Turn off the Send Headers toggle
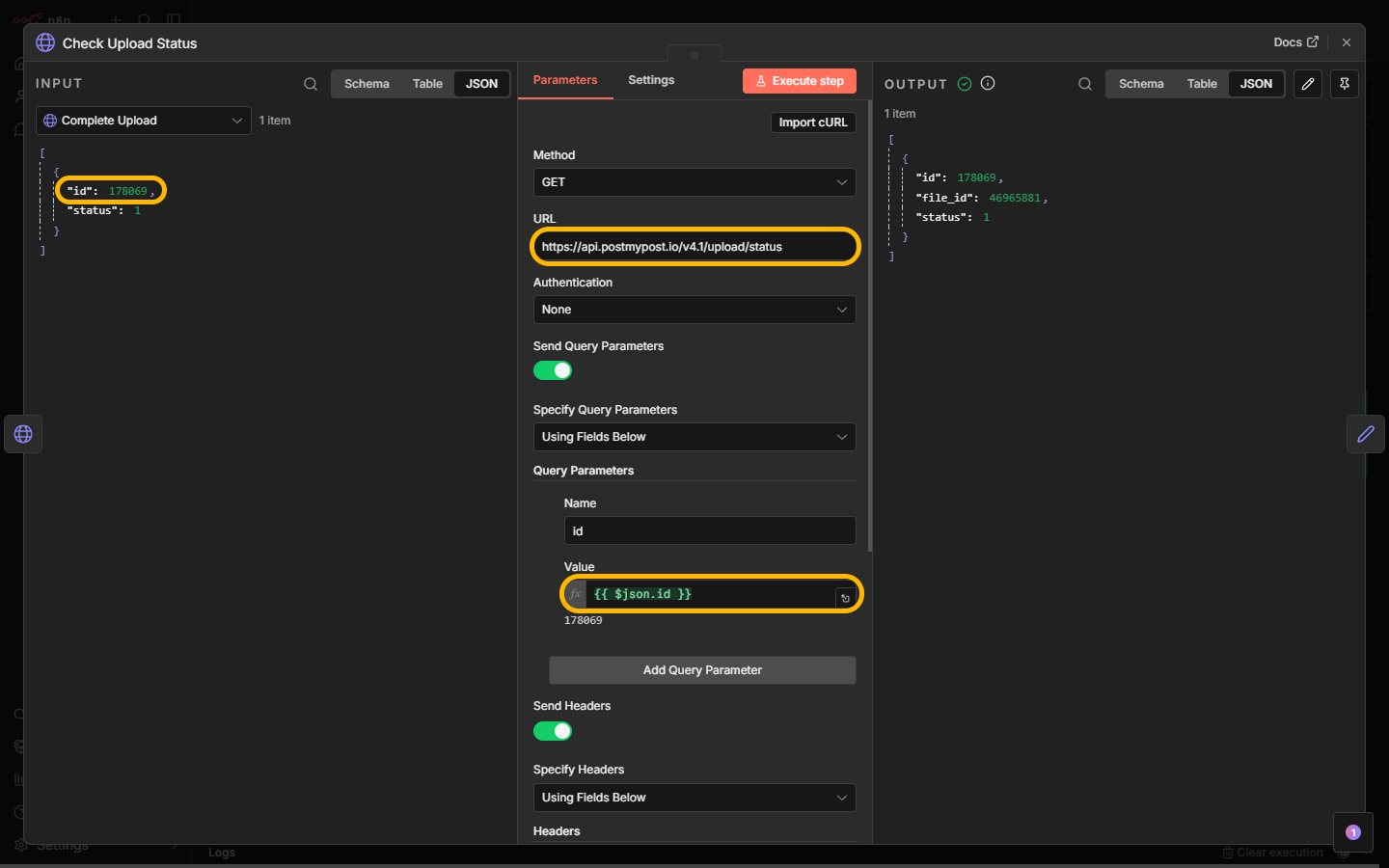1389x868 pixels. 553,731
